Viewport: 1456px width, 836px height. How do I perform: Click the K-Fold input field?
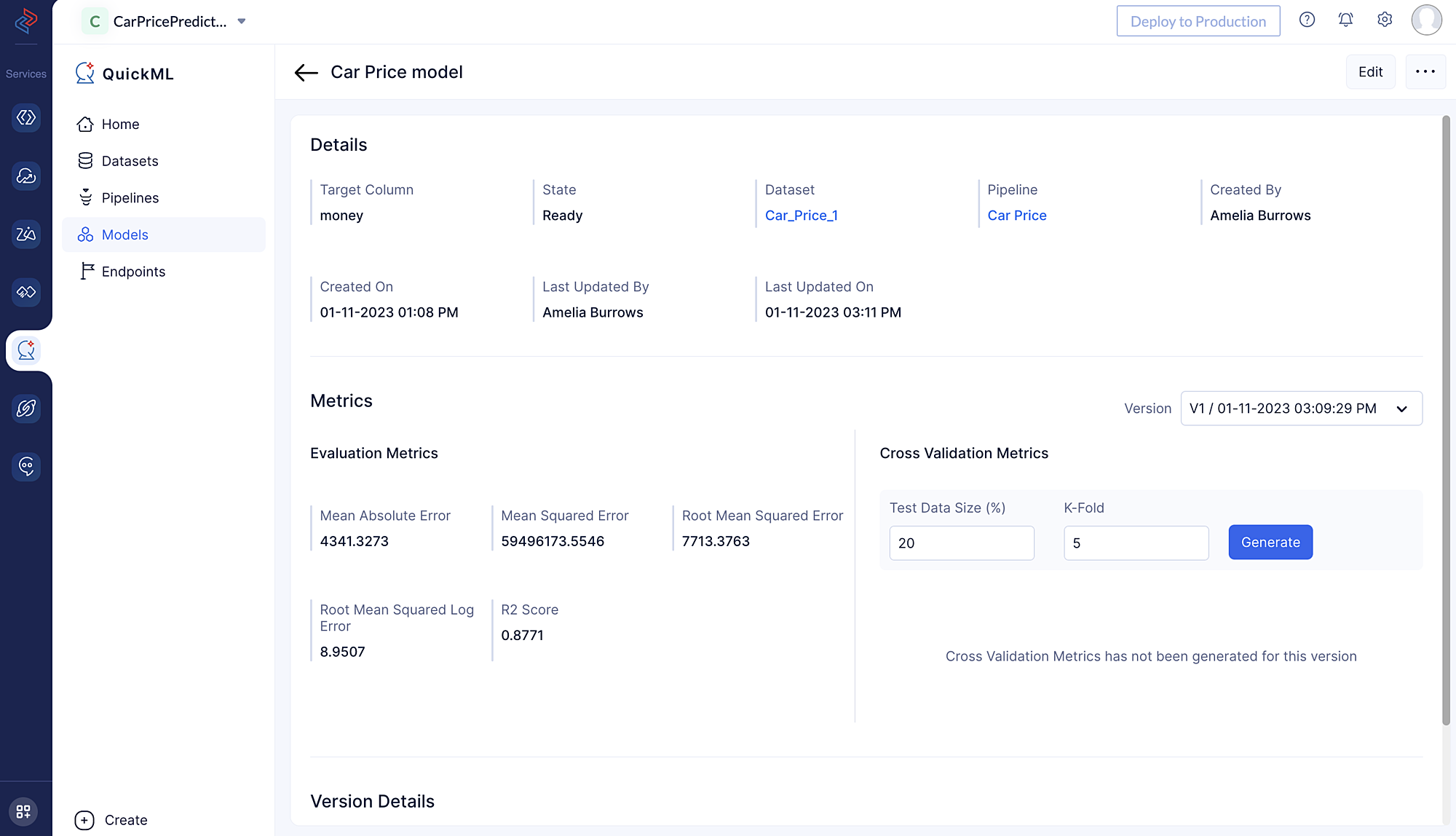(1136, 542)
